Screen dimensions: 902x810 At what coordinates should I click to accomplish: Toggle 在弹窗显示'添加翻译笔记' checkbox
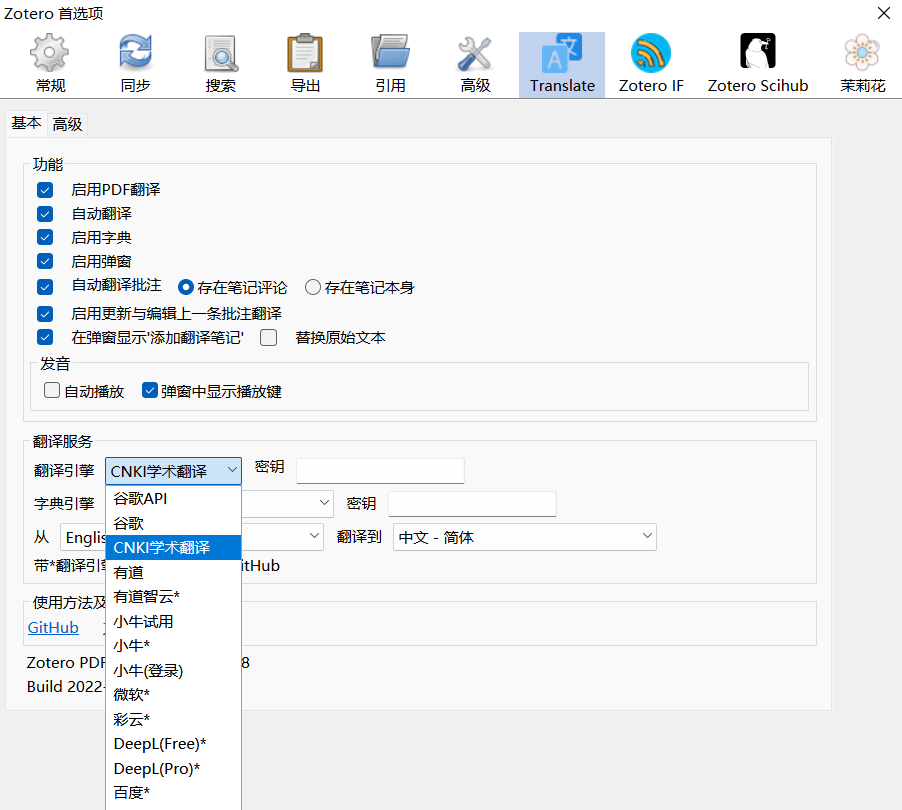coord(45,337)
